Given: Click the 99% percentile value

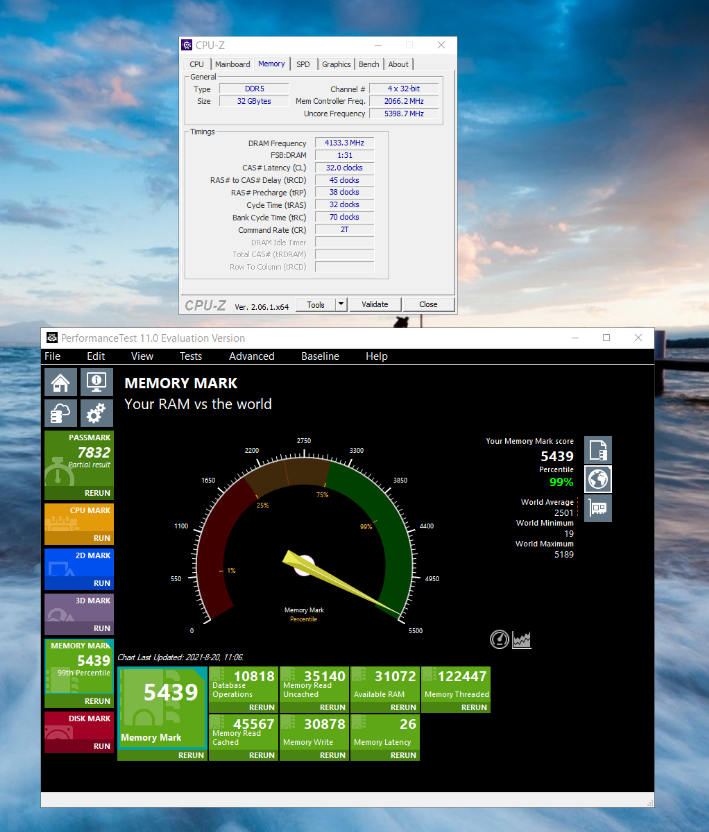Looking at the screenshot, I should click(x=561, y=482).
